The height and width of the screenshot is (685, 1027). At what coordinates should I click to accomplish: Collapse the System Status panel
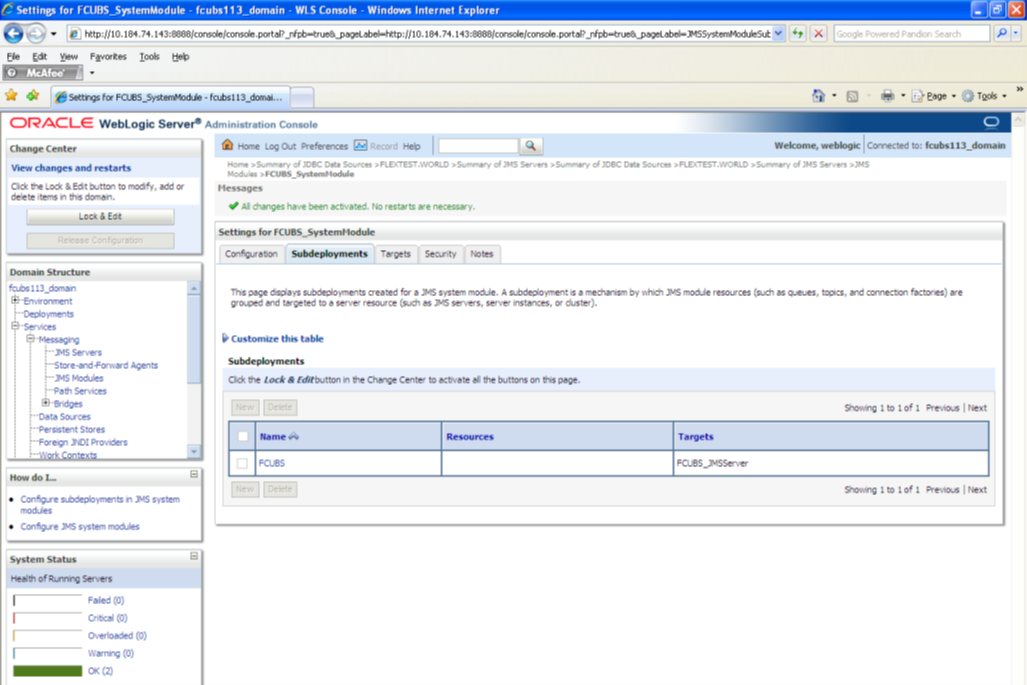pos(194,556)
